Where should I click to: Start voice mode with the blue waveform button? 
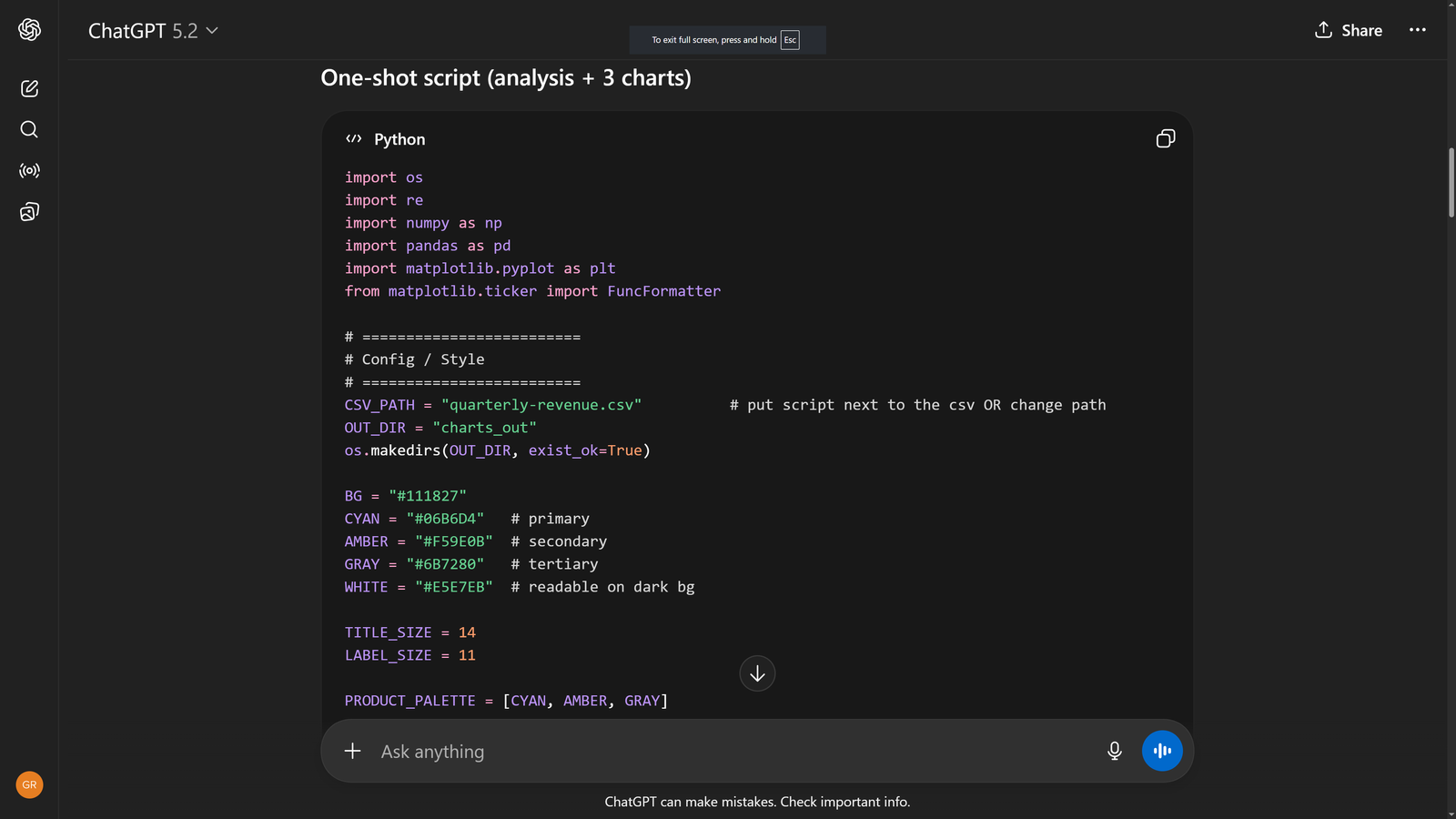[x=1162, y=751]
